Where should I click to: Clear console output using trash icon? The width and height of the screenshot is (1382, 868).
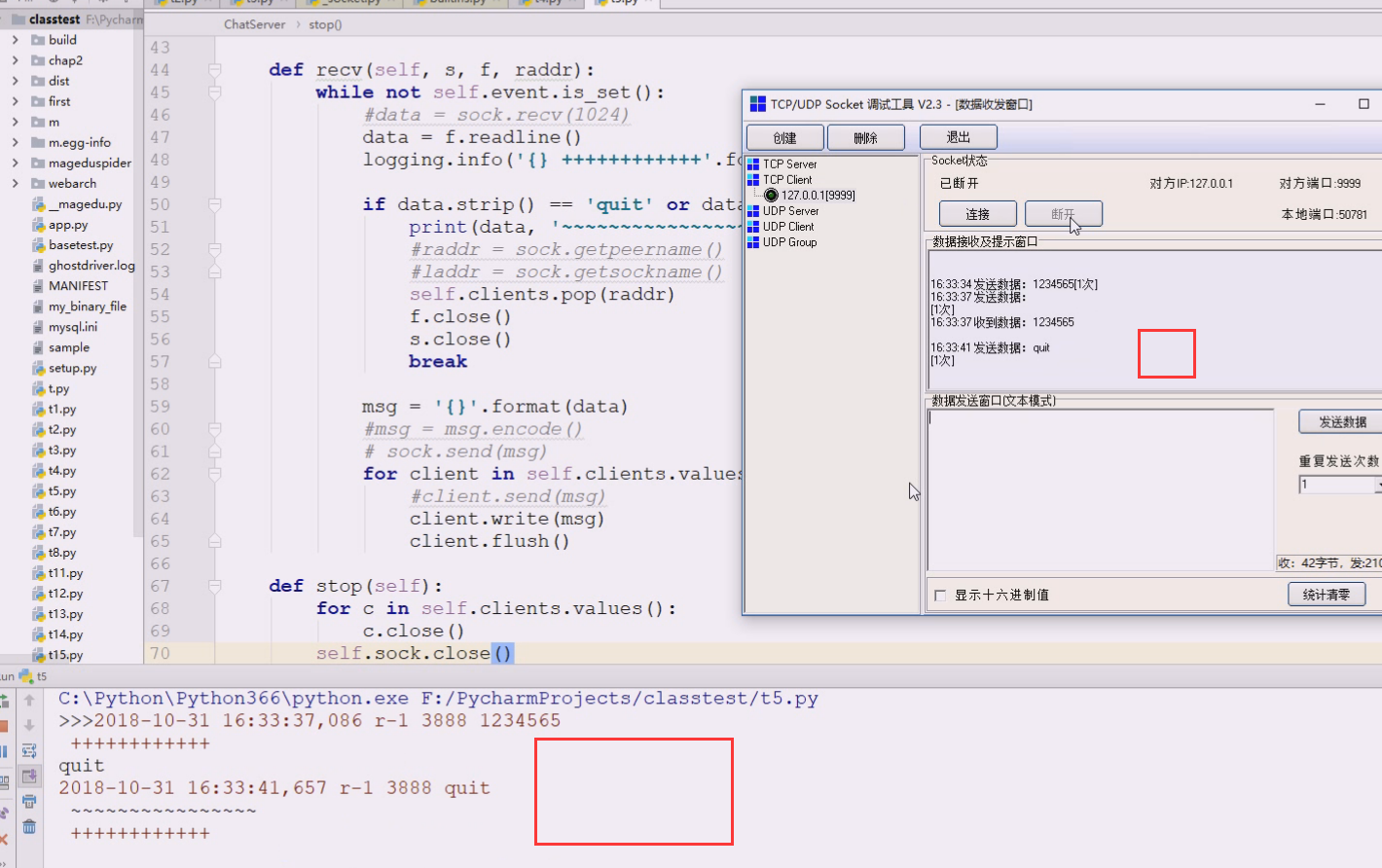pos(29,825)
